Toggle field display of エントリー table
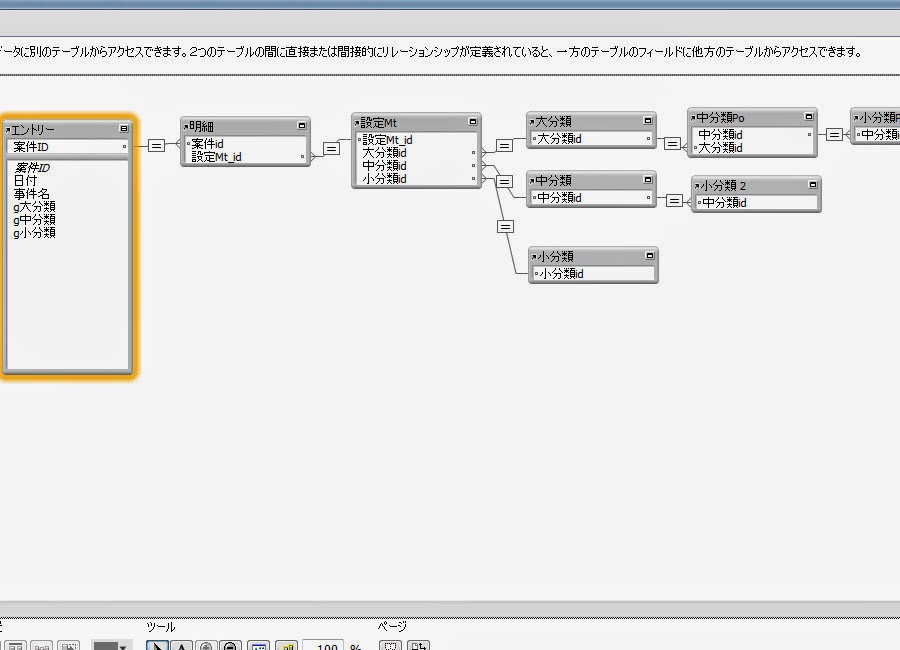Viewport: 900px width, 650px height. (x=124, y=129)
